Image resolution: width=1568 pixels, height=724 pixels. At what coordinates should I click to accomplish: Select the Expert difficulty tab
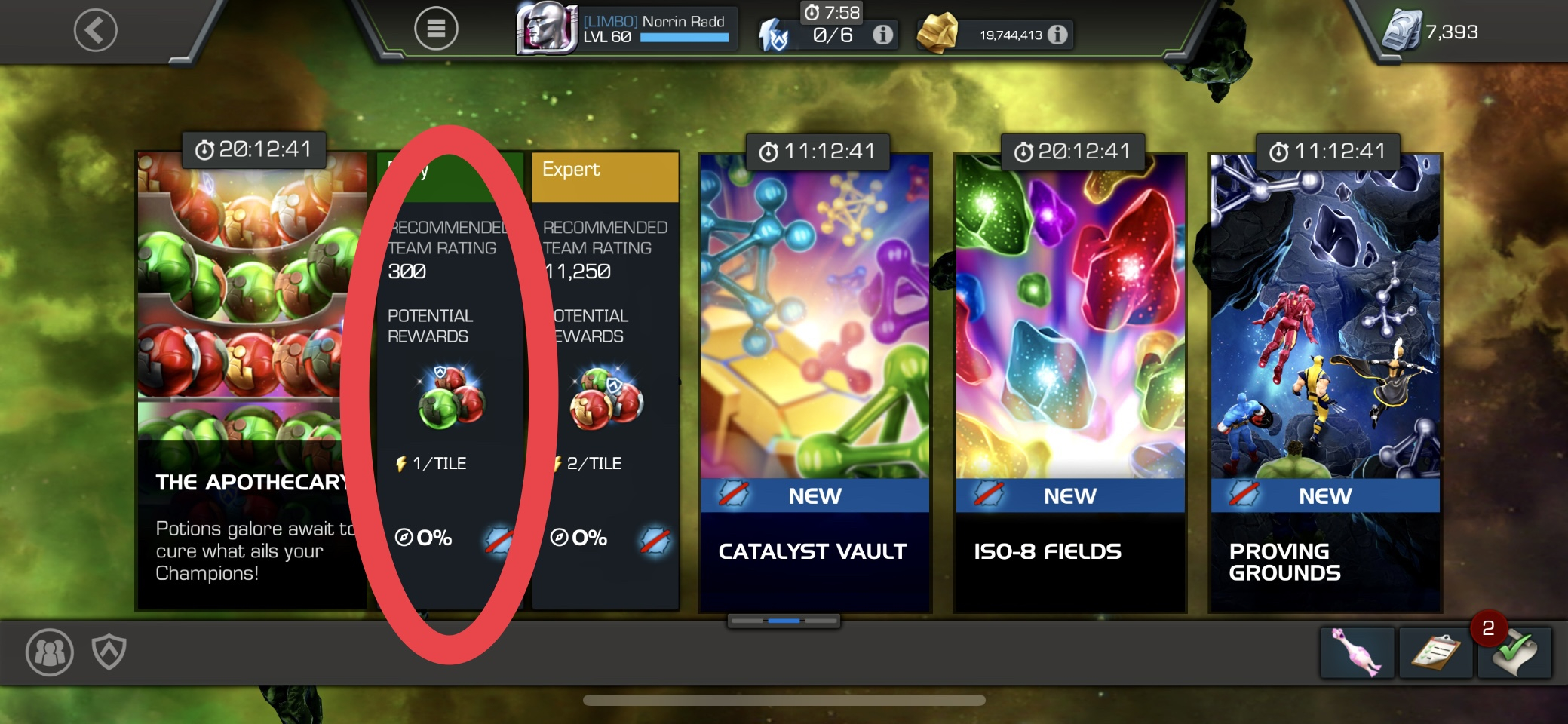(605, 177)
